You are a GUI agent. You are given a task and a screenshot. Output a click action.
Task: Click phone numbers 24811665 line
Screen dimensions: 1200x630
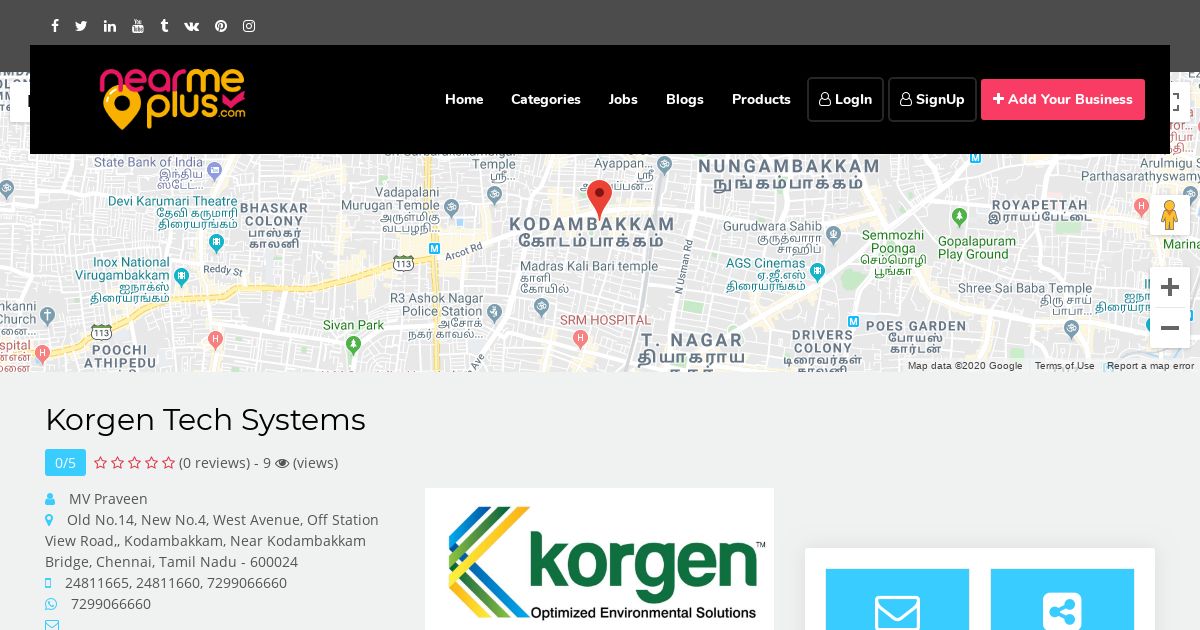pyautogui.click(x=176, y=583)
